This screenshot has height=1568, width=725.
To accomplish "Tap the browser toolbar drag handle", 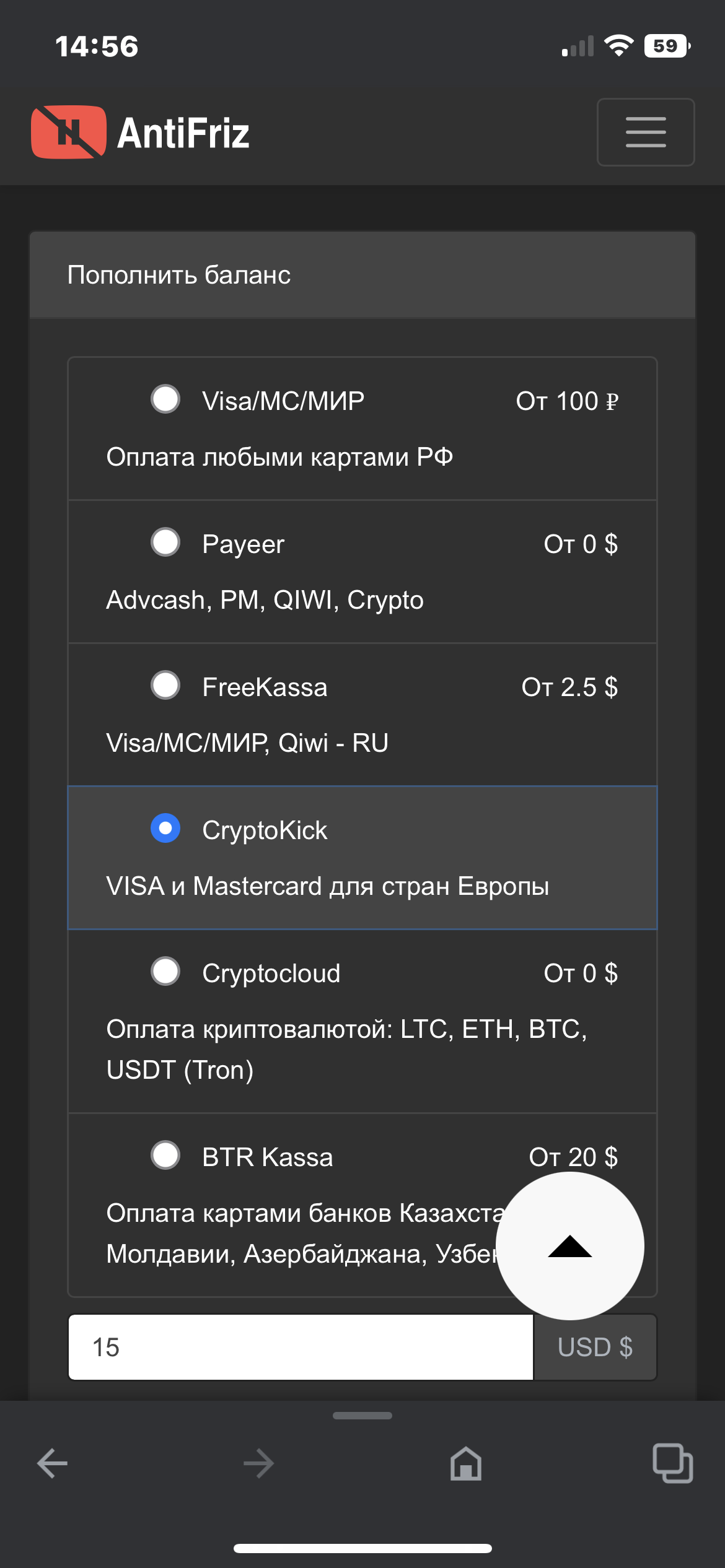I will (362, 1416).
